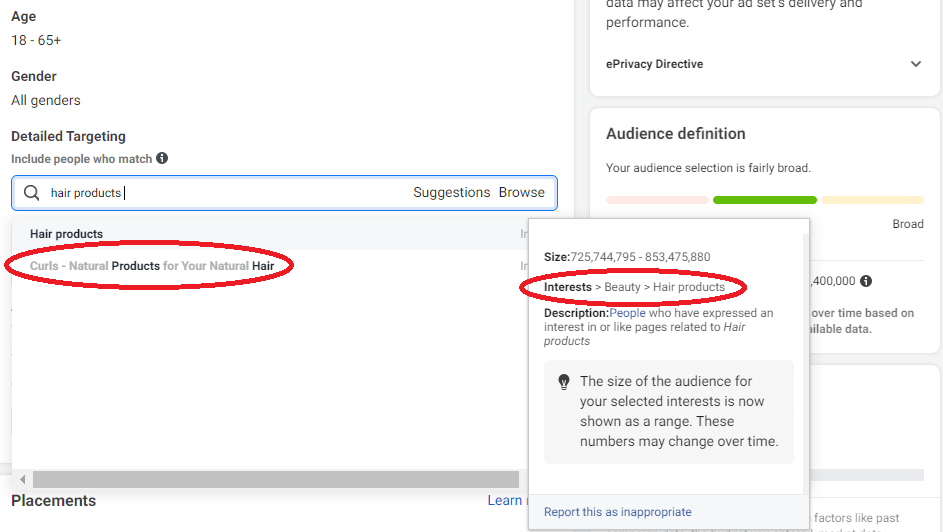Click the yellow Broad segment of audience meter
The image size is (943, 532).
tap(872, 200)
